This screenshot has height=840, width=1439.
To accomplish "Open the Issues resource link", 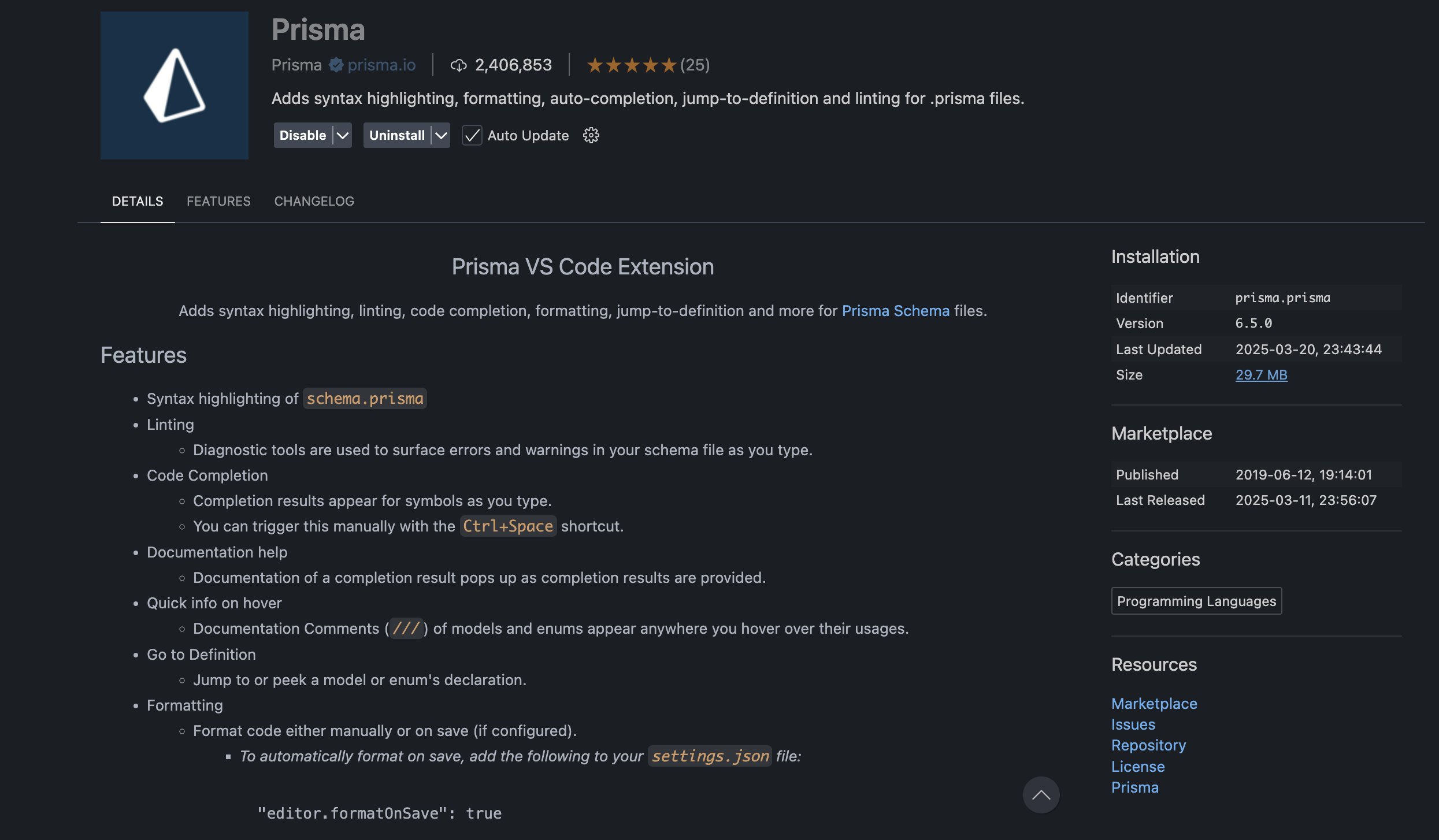I will tap(1133, 724).
